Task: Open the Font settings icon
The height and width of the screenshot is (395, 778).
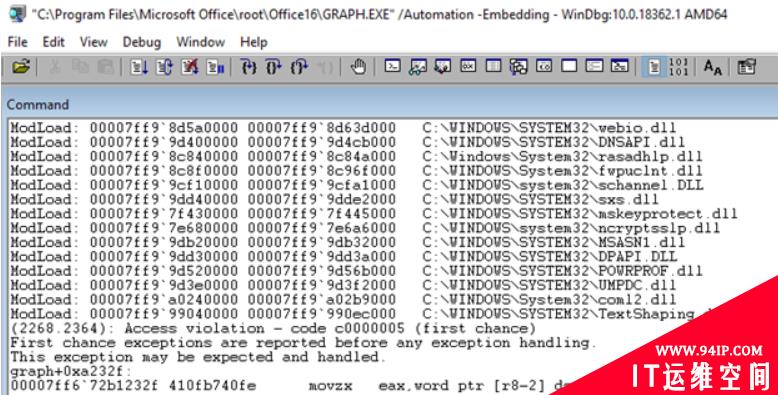Action: pyautogui.click(x=713, y=66)
